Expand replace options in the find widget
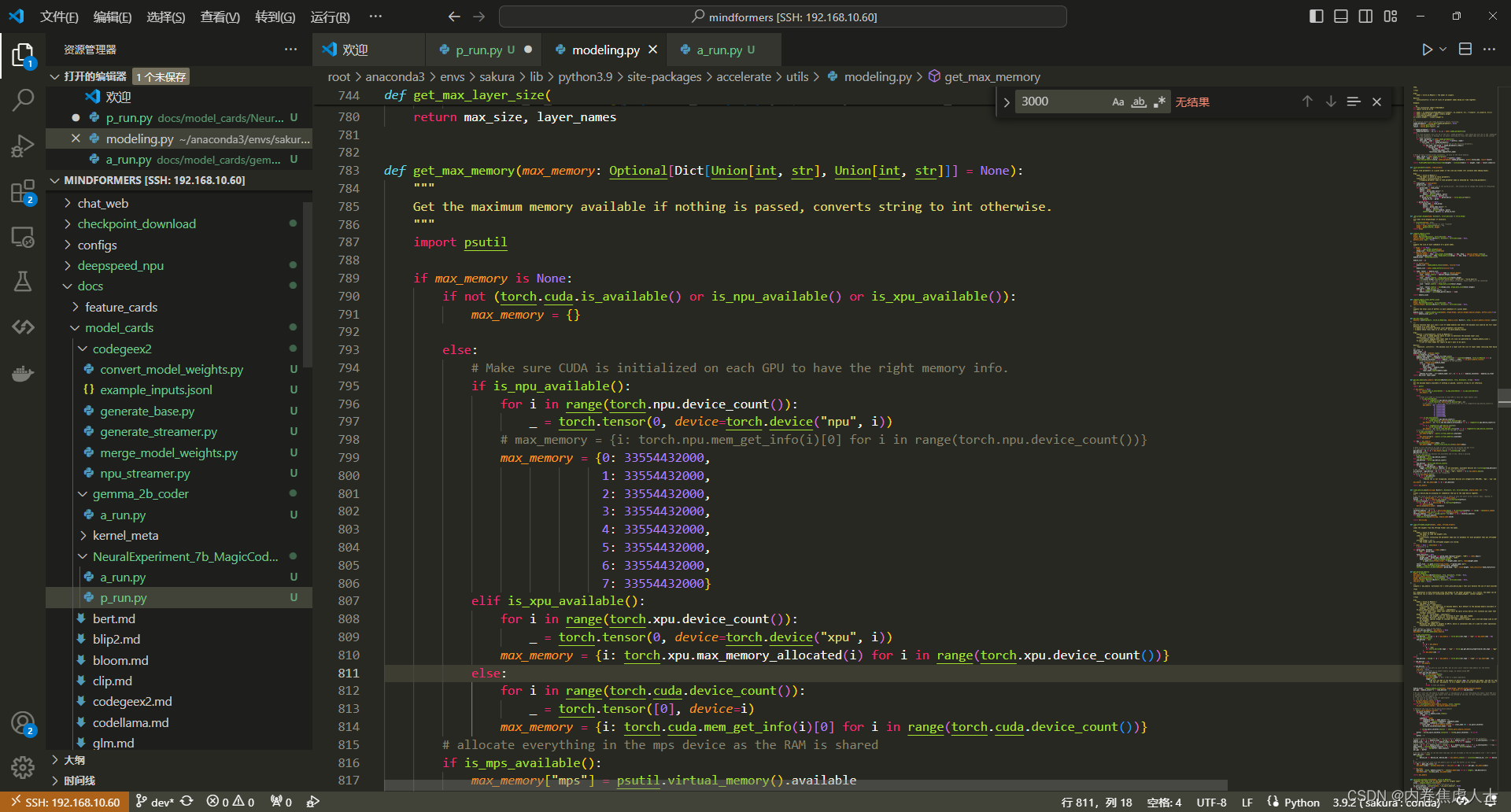Viewport: 1511px width, 812px height. [1007, 101]
